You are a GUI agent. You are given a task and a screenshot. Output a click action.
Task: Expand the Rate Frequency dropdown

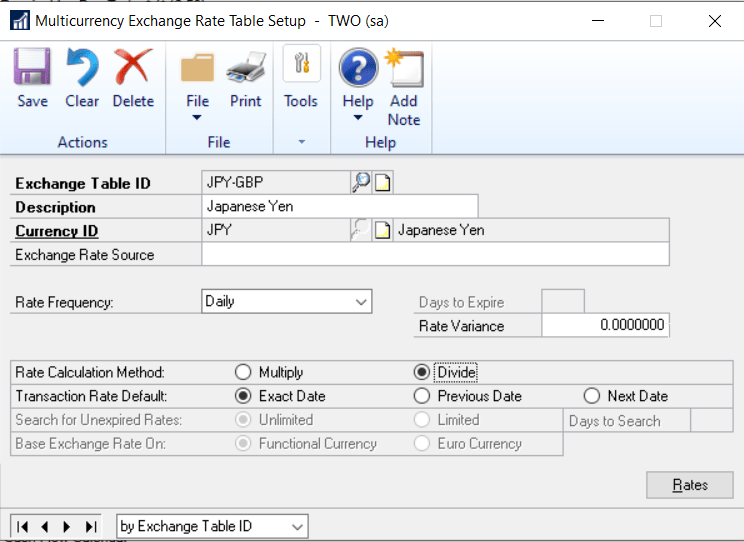(x=360, y=301)
